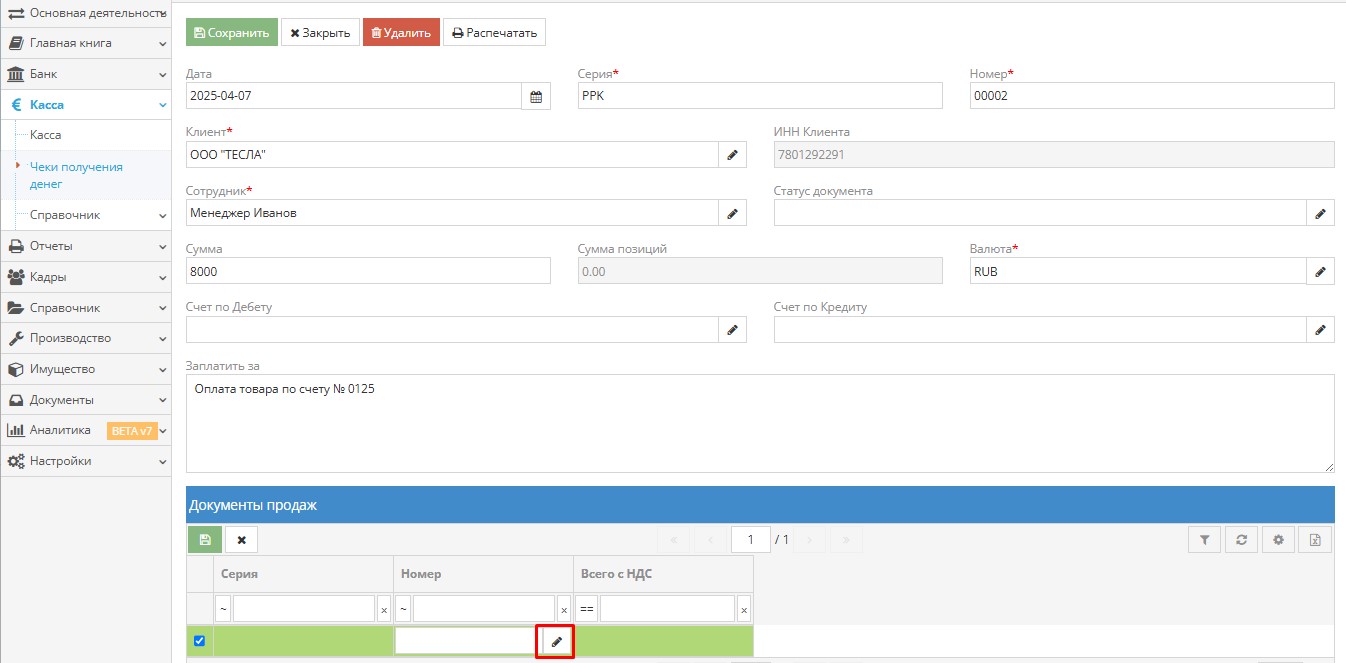Open the calendar picker for Дата
This screenshot has width=1346, height=663.
[x=536, y=96]
